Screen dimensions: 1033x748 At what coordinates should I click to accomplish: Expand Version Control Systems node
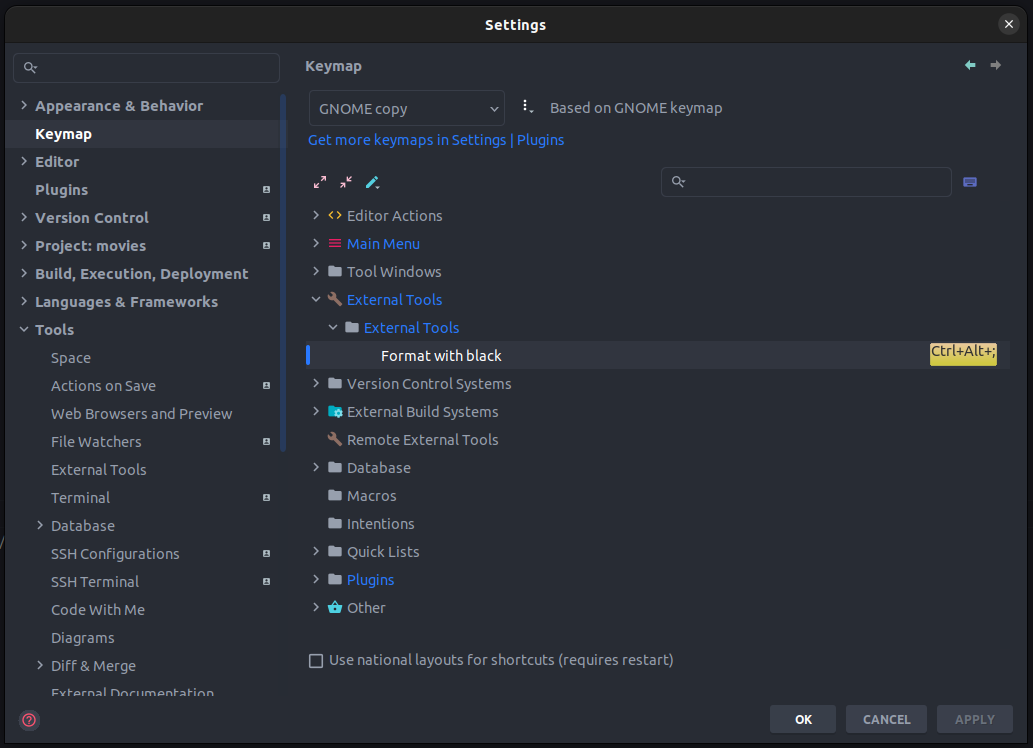316,384
